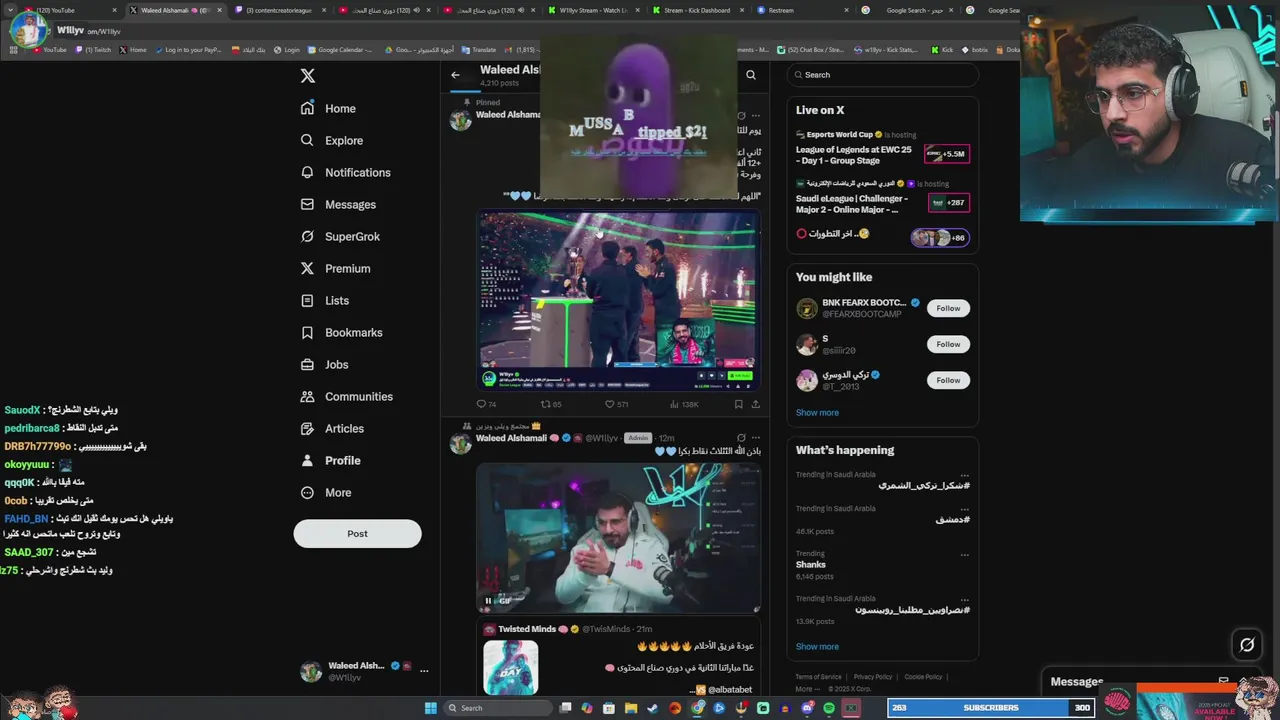Open the Twitch bookmark

[x=94, y=49]
